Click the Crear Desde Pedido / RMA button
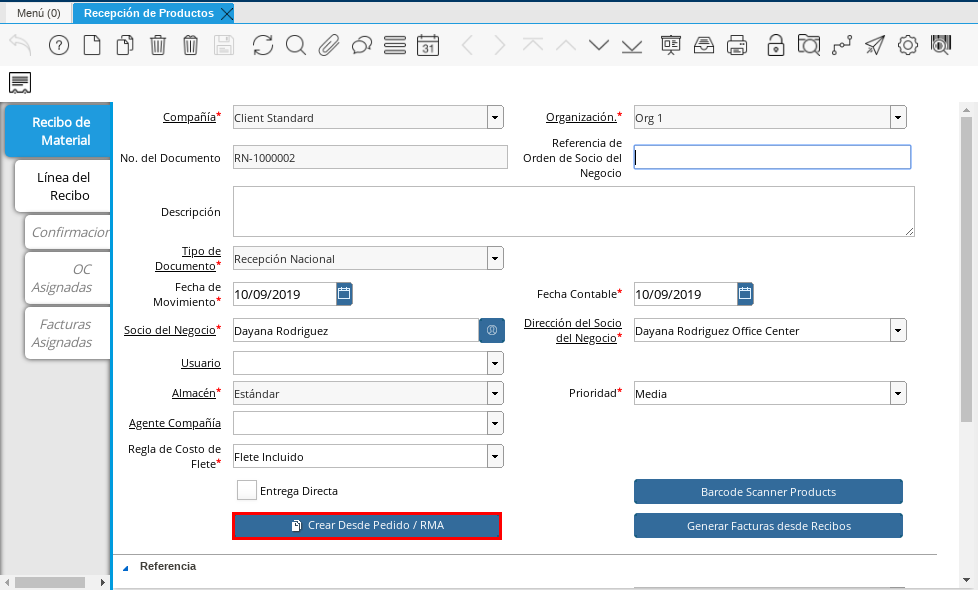This screenshot has width=978, height=591. coord(366,526)
